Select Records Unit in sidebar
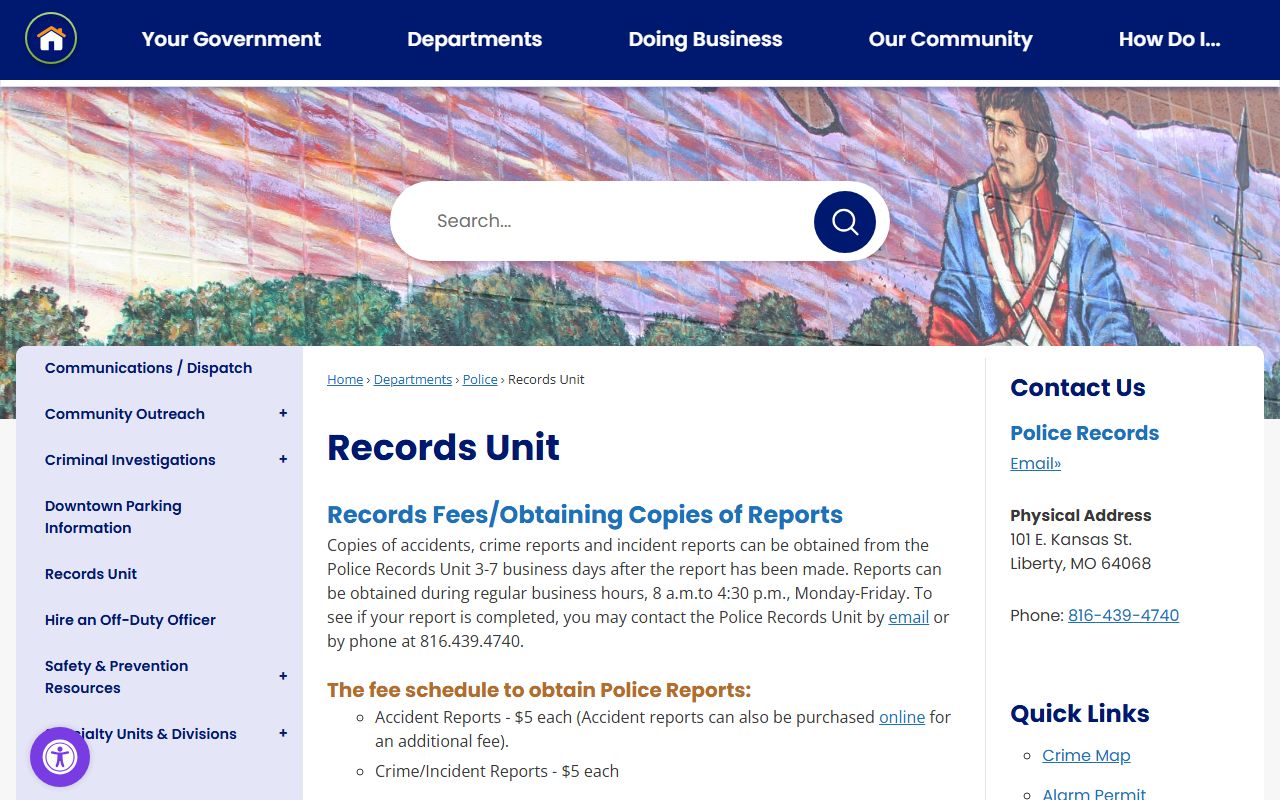 91,574
